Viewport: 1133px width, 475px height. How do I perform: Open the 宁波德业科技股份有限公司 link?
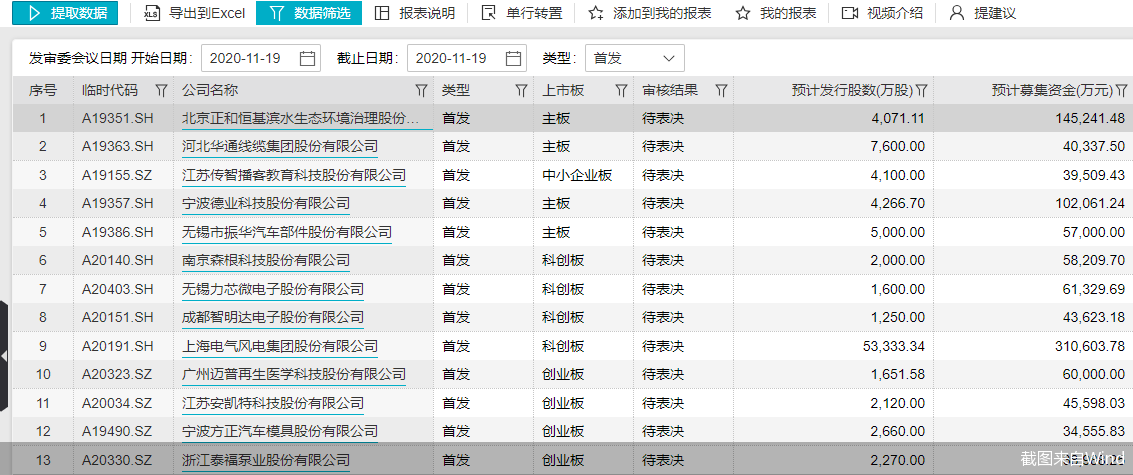click(266, 204)
